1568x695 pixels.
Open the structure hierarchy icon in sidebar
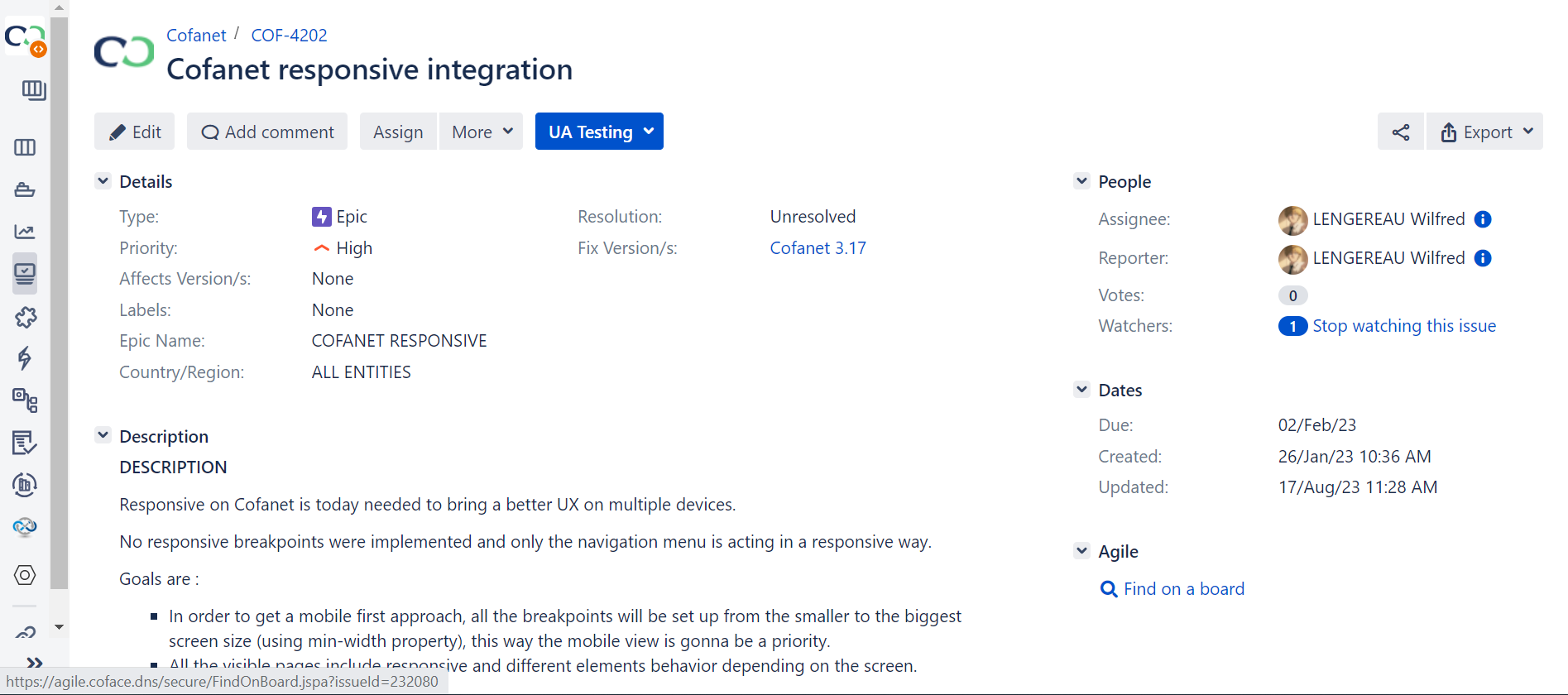tap(25, 400)
